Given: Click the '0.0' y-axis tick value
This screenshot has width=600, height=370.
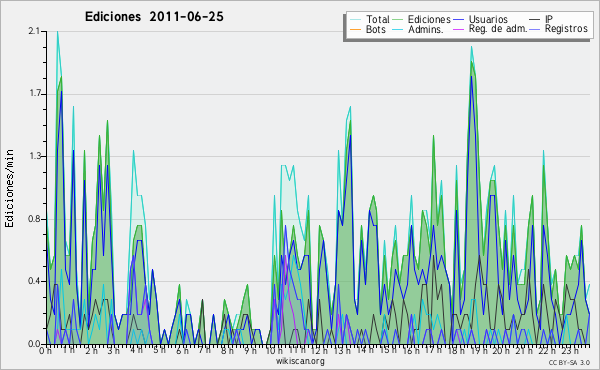Looking at the screenshot, I should (x=34, y=344).
